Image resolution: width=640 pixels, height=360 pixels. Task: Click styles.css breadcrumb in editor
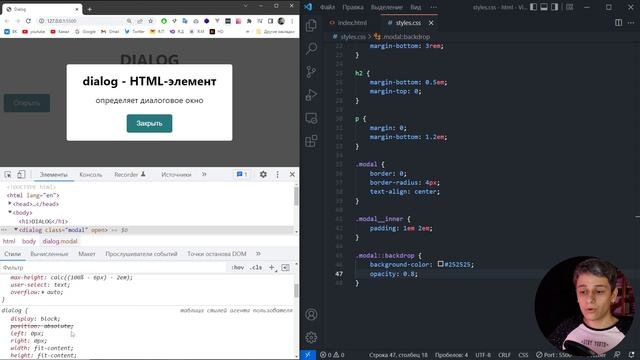pyautogui.click(x=349, y=36)
